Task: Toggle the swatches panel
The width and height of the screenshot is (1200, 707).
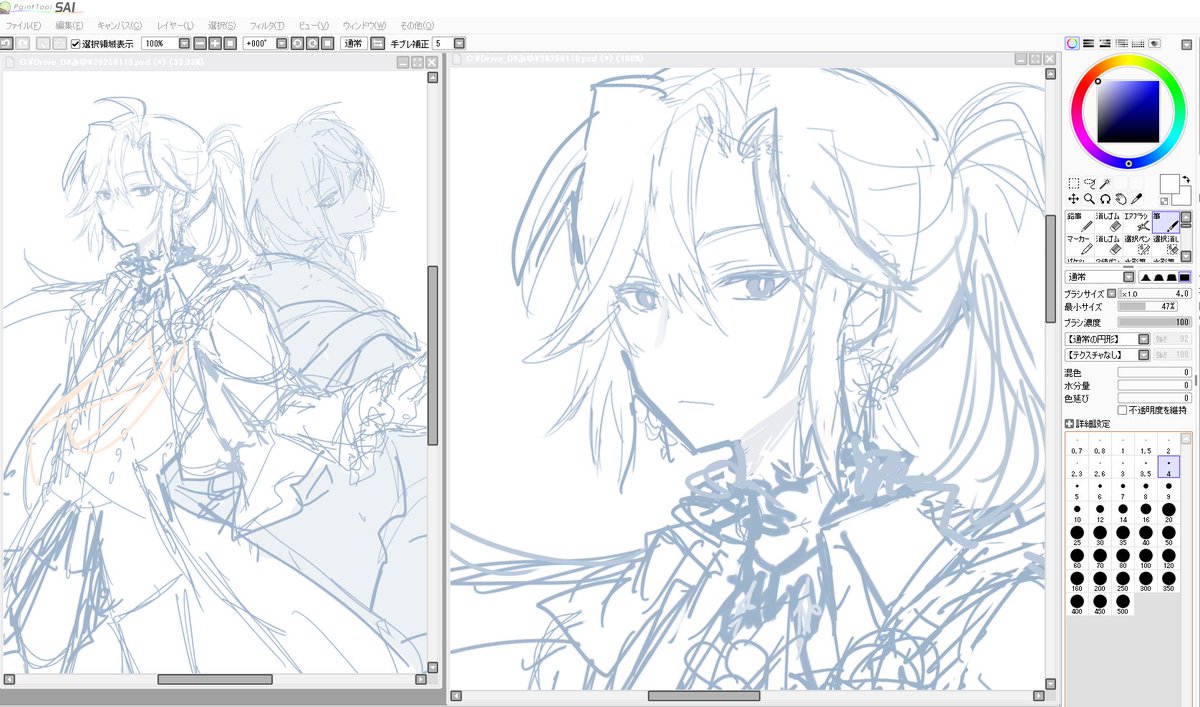Action: pos(1138,43)
